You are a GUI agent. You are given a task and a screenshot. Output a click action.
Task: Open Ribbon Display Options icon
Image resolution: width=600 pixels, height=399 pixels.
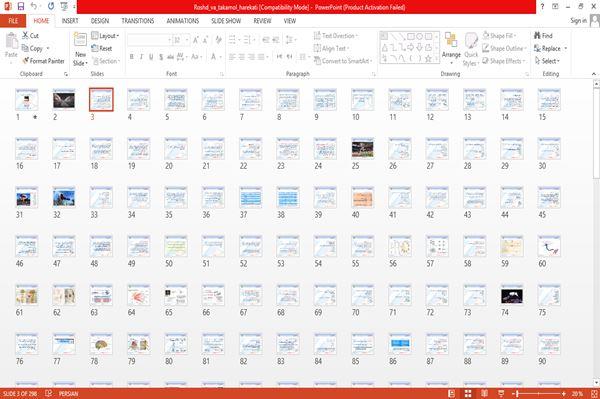555,7
